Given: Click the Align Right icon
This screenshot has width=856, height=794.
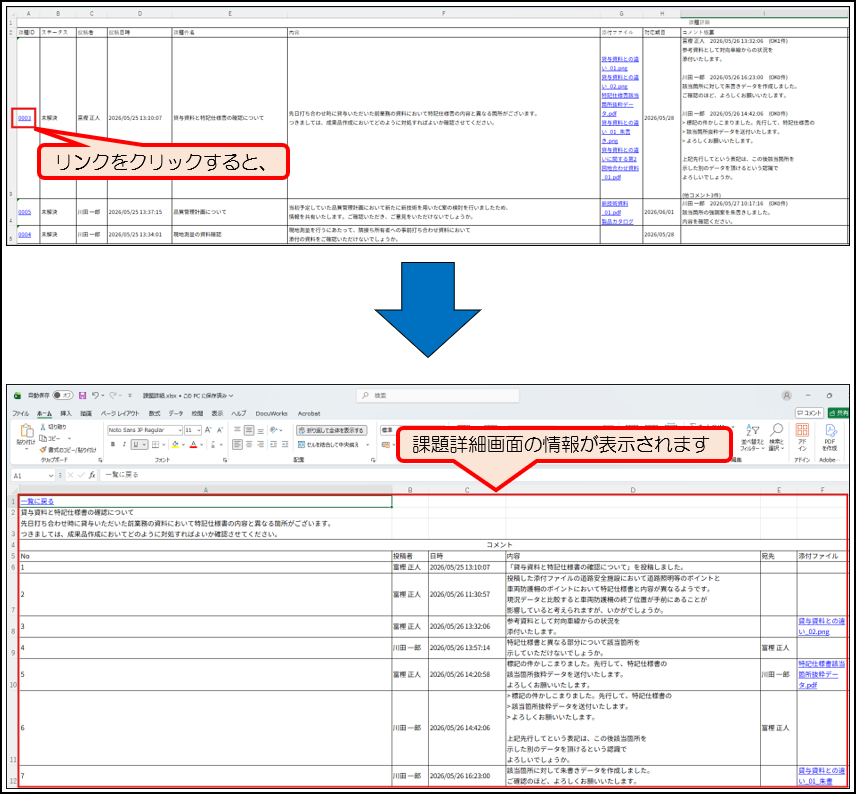Looking at the screenshot, I should click(x=260, y=445).
